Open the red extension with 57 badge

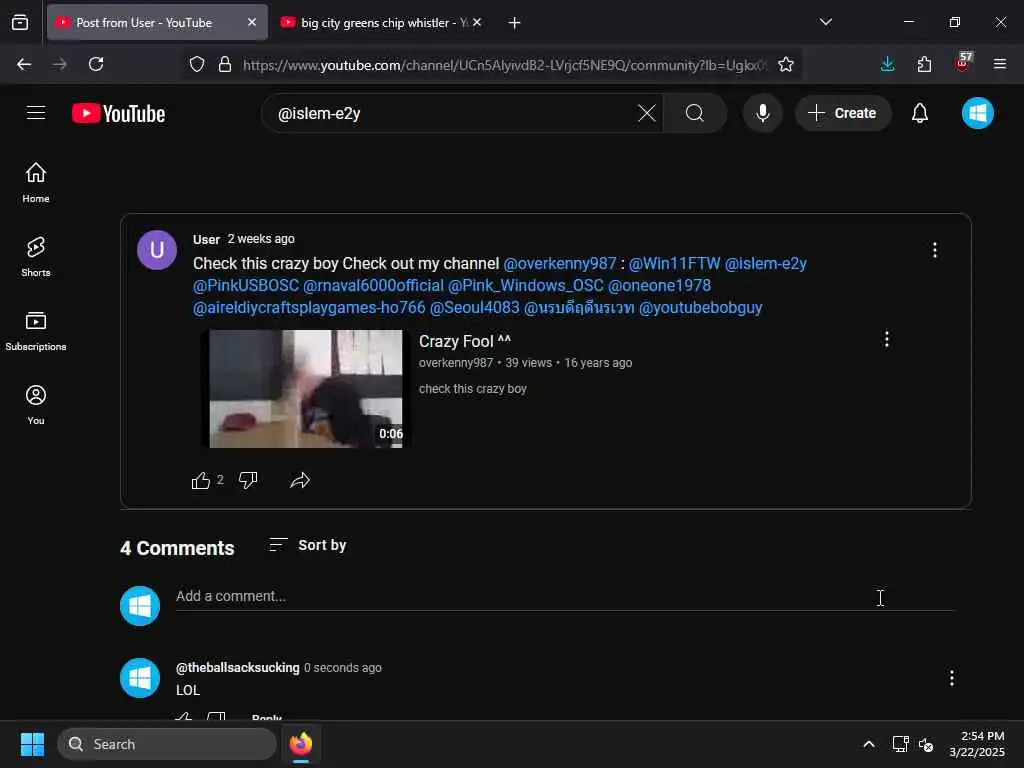pos(963,63)
